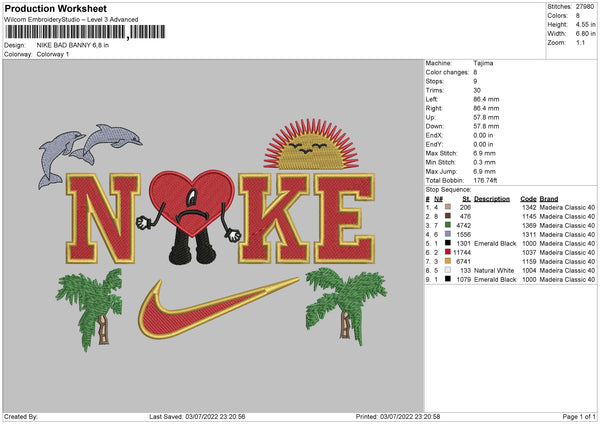Viewport: 600px width, 424px height.
Task: Click the green swatch for code 1369
Action: (x=447, y=225)
